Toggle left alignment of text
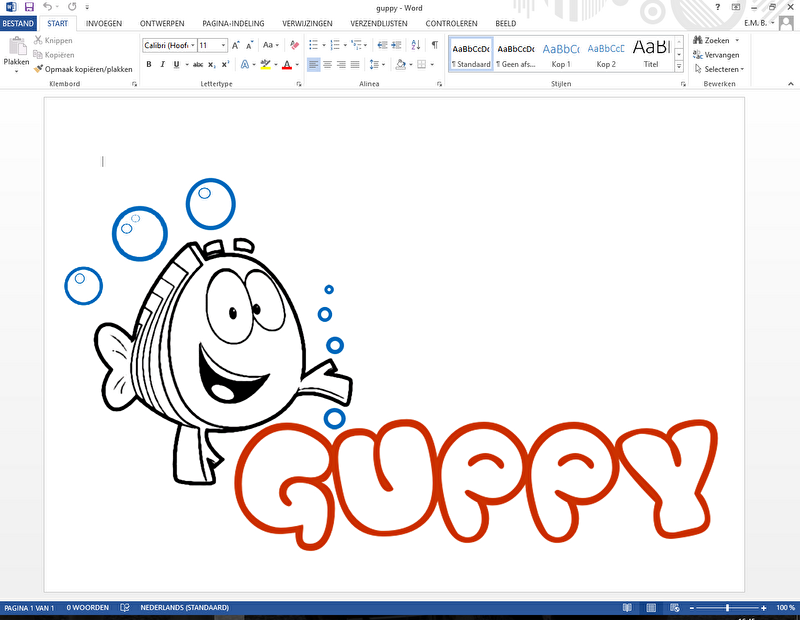The image size is (800, 620). coord(314,64)
